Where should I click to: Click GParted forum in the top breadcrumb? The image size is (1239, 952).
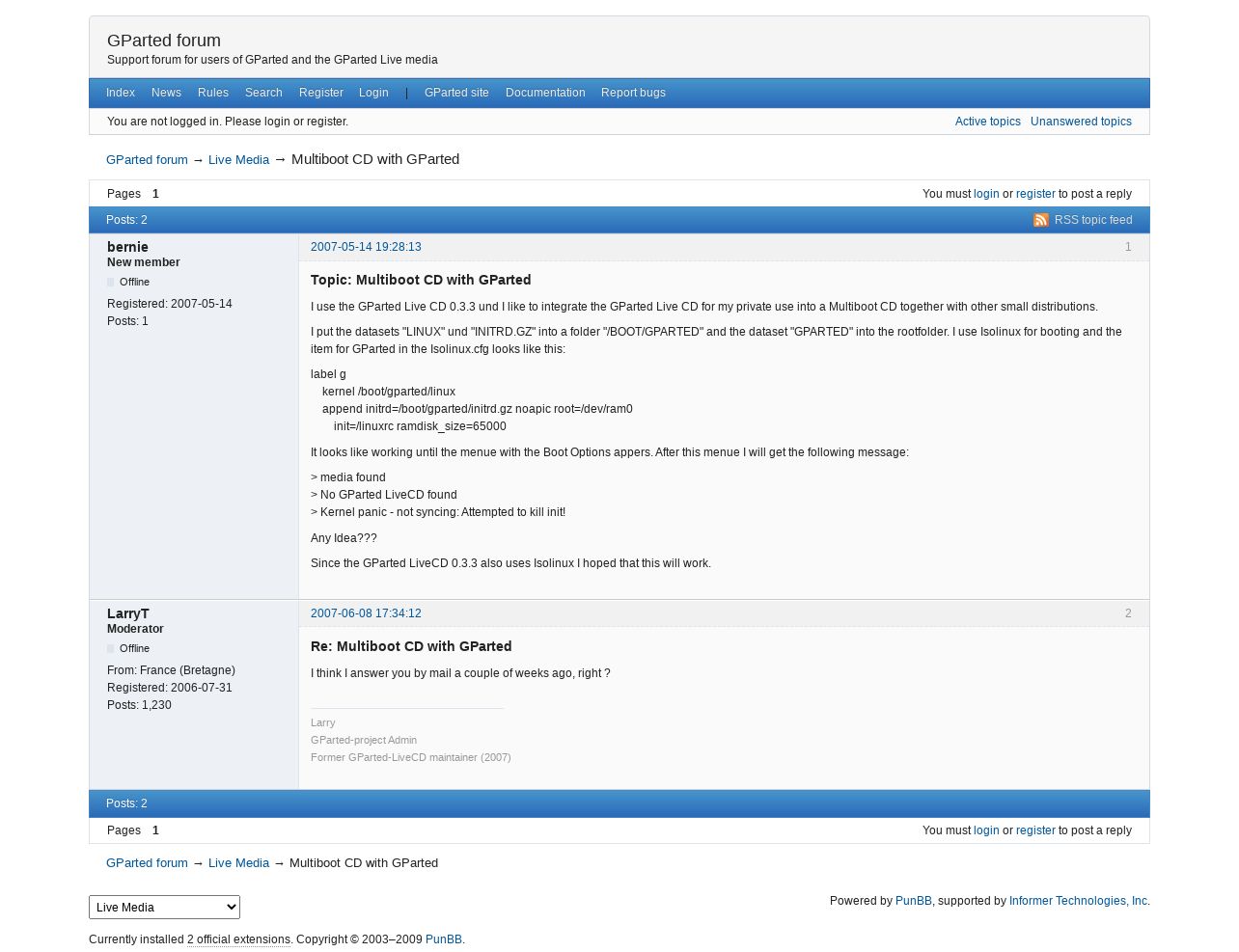pyautogui.click(x=147, y=160)
